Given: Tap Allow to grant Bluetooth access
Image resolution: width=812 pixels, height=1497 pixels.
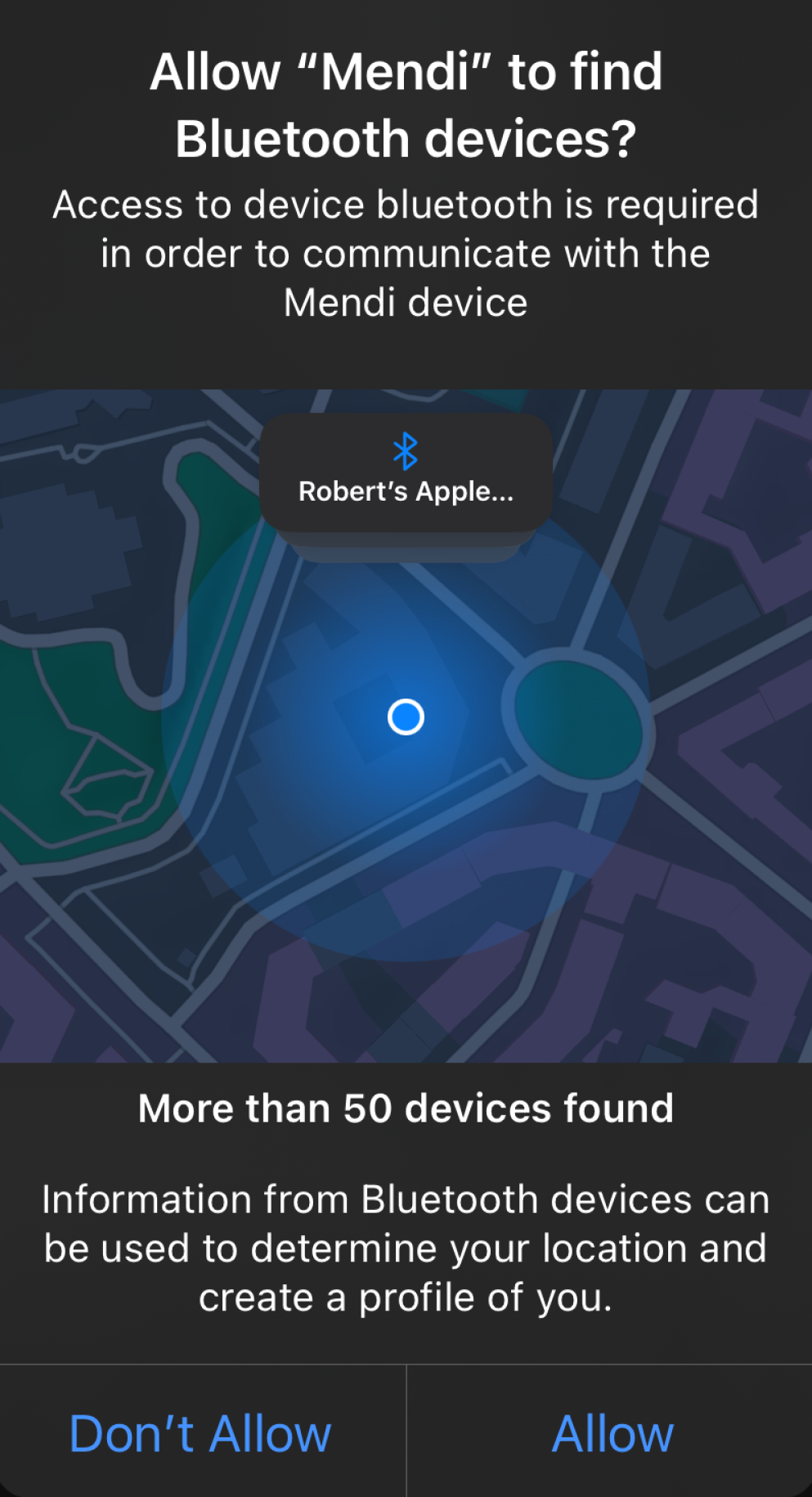Looking at the screenshot, I should coord(612,1433).
